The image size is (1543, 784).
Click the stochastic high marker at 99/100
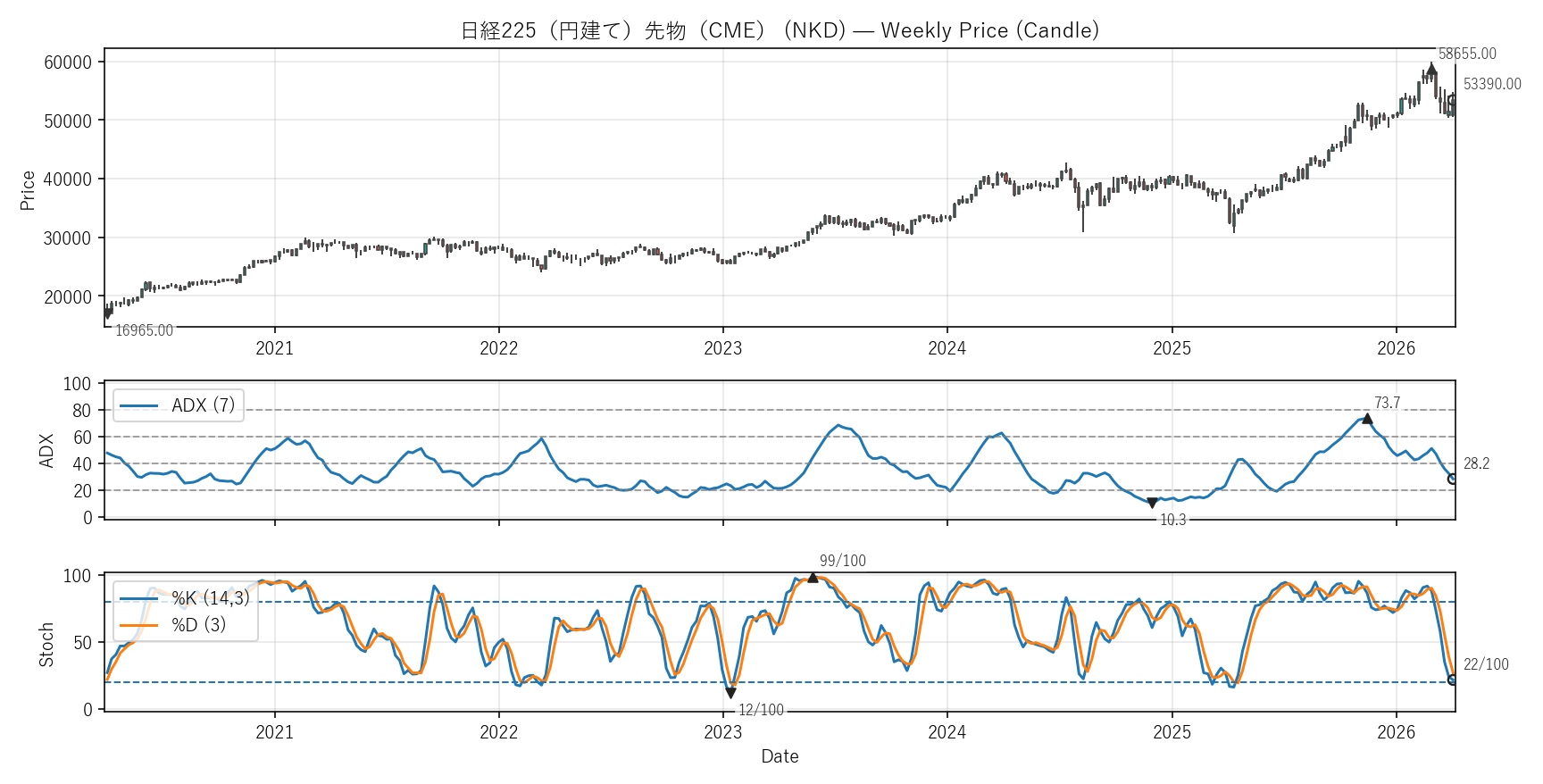click(x=813, y=578)
